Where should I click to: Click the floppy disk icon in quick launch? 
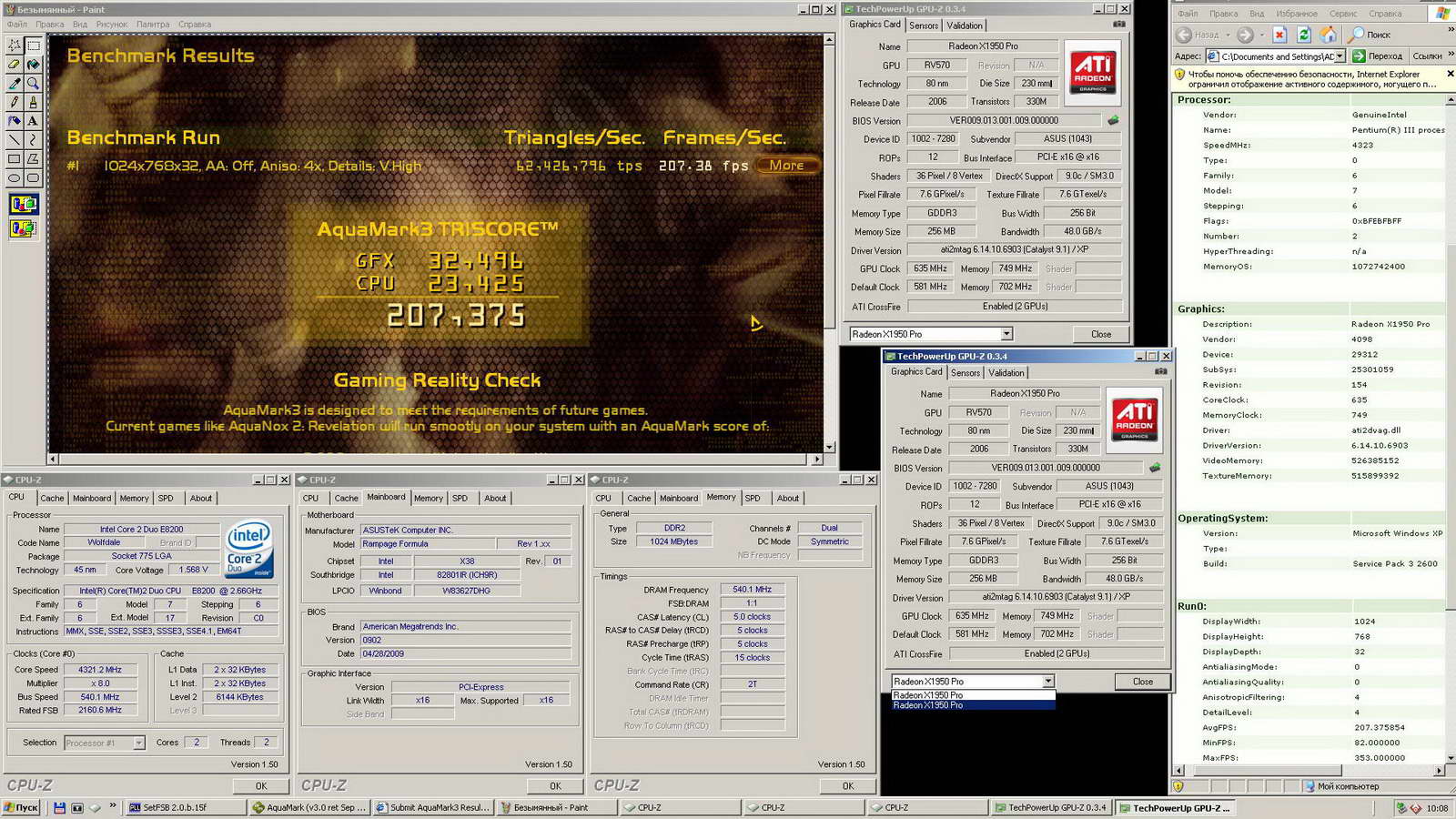(x=59, y=807)
